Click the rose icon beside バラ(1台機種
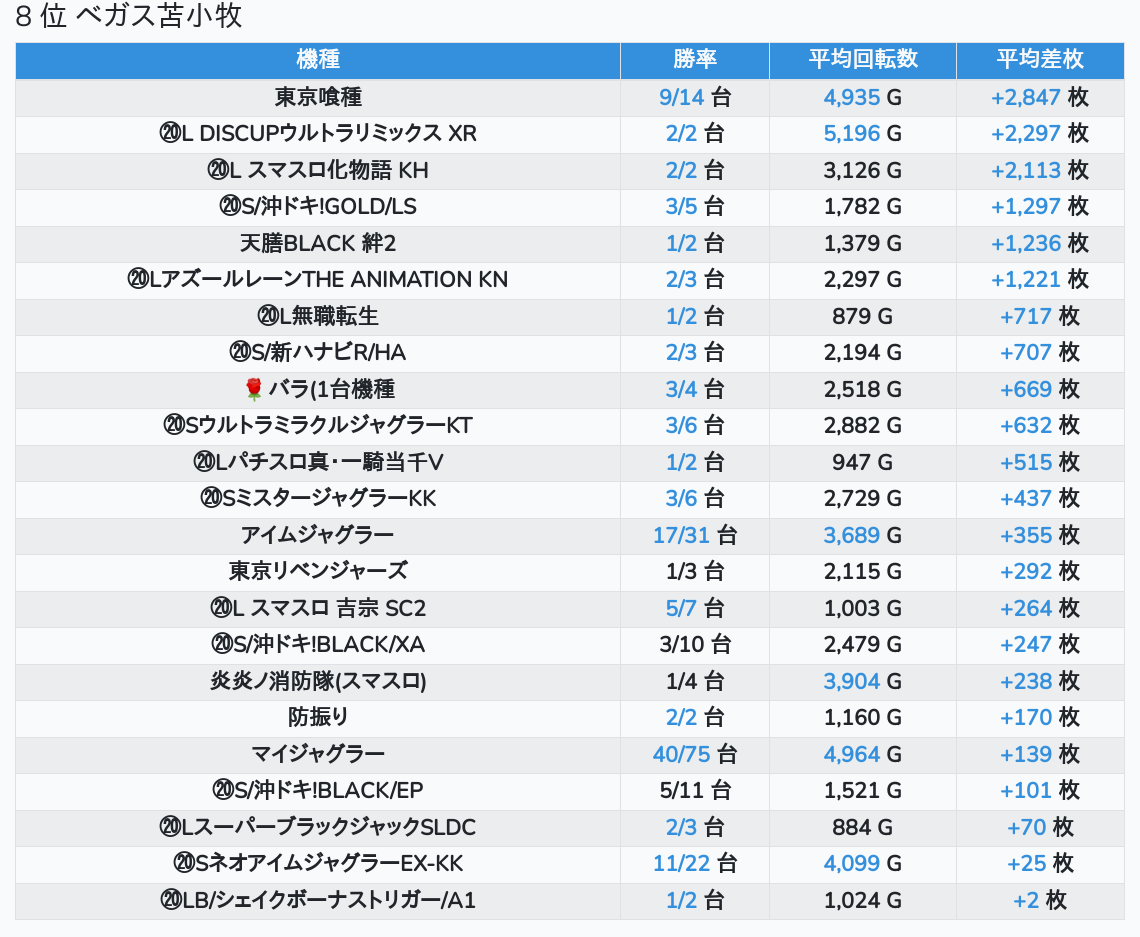Viewport: 1140px width, 937px height. pyautogui.click(x=252, y=389)
